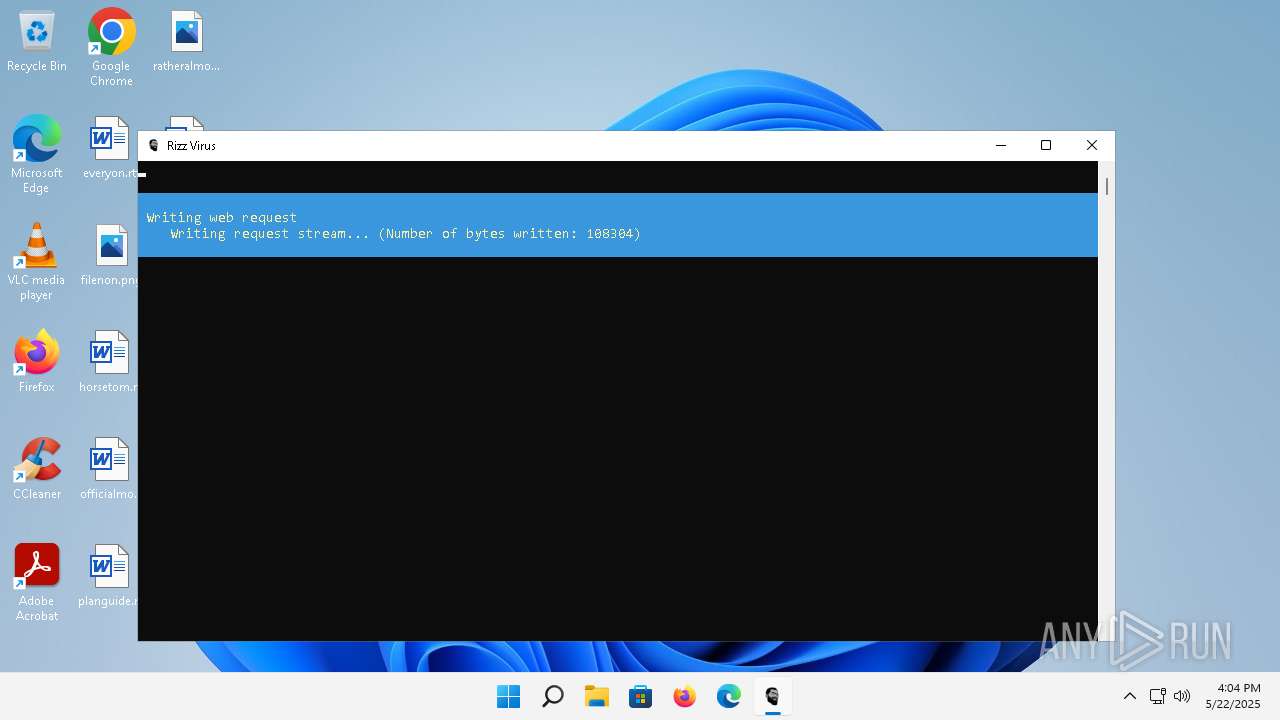The height and width of the screenshot is (720, 1280).
Task: Open Microsoft Edge desktop shortcut
Action: pos(37,155)
